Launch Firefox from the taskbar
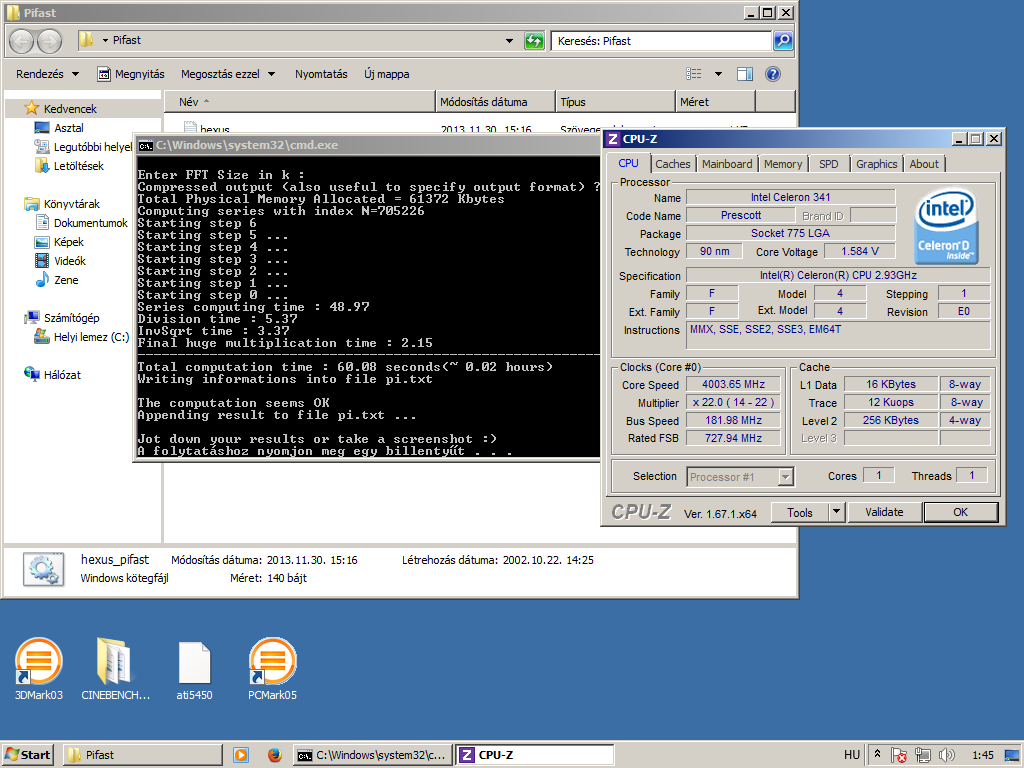Screen dimensions: 1024x768 pyautogui.click(x=275, y=755)
